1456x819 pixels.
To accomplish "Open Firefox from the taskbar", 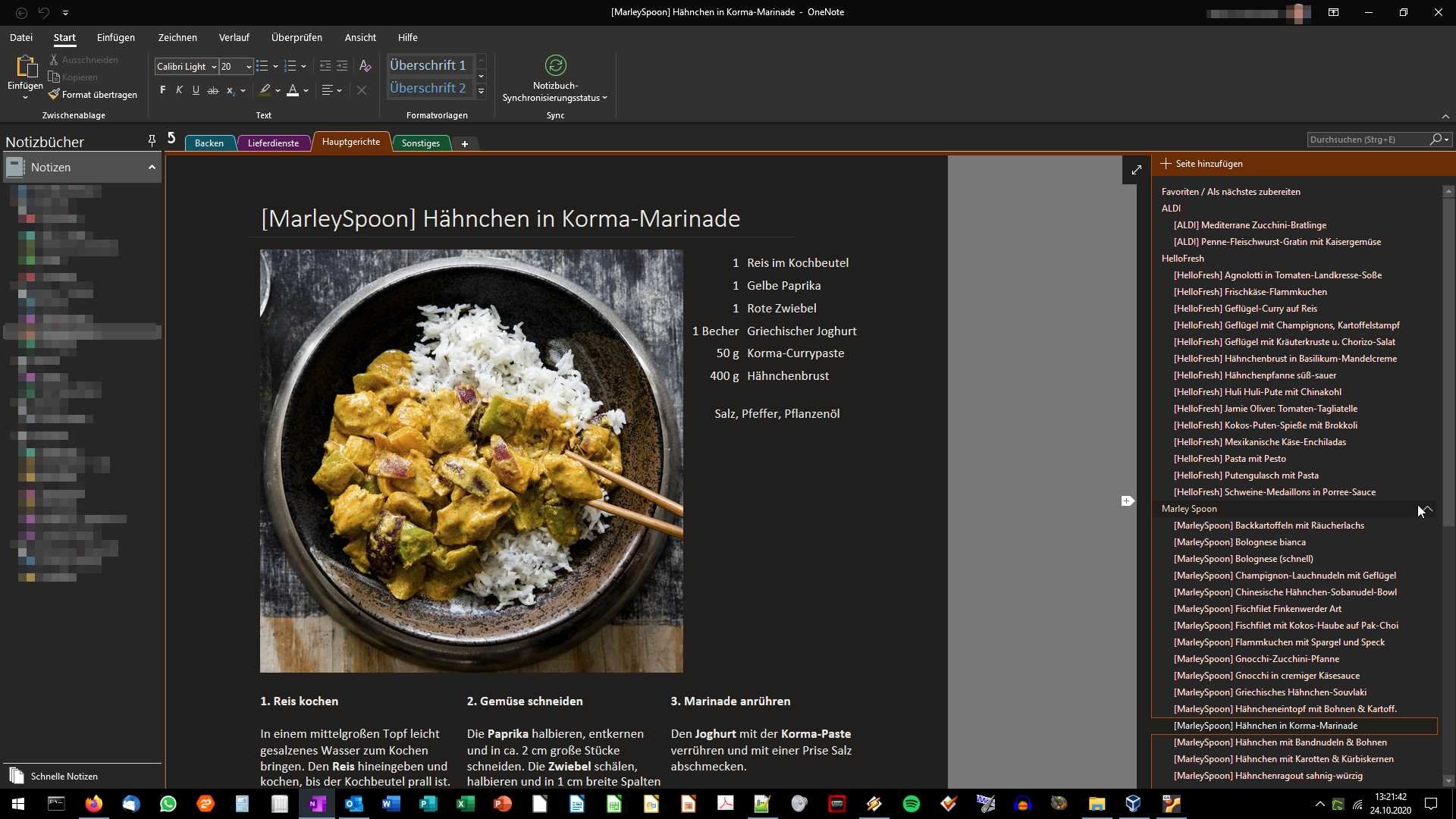I will (94, 804).
